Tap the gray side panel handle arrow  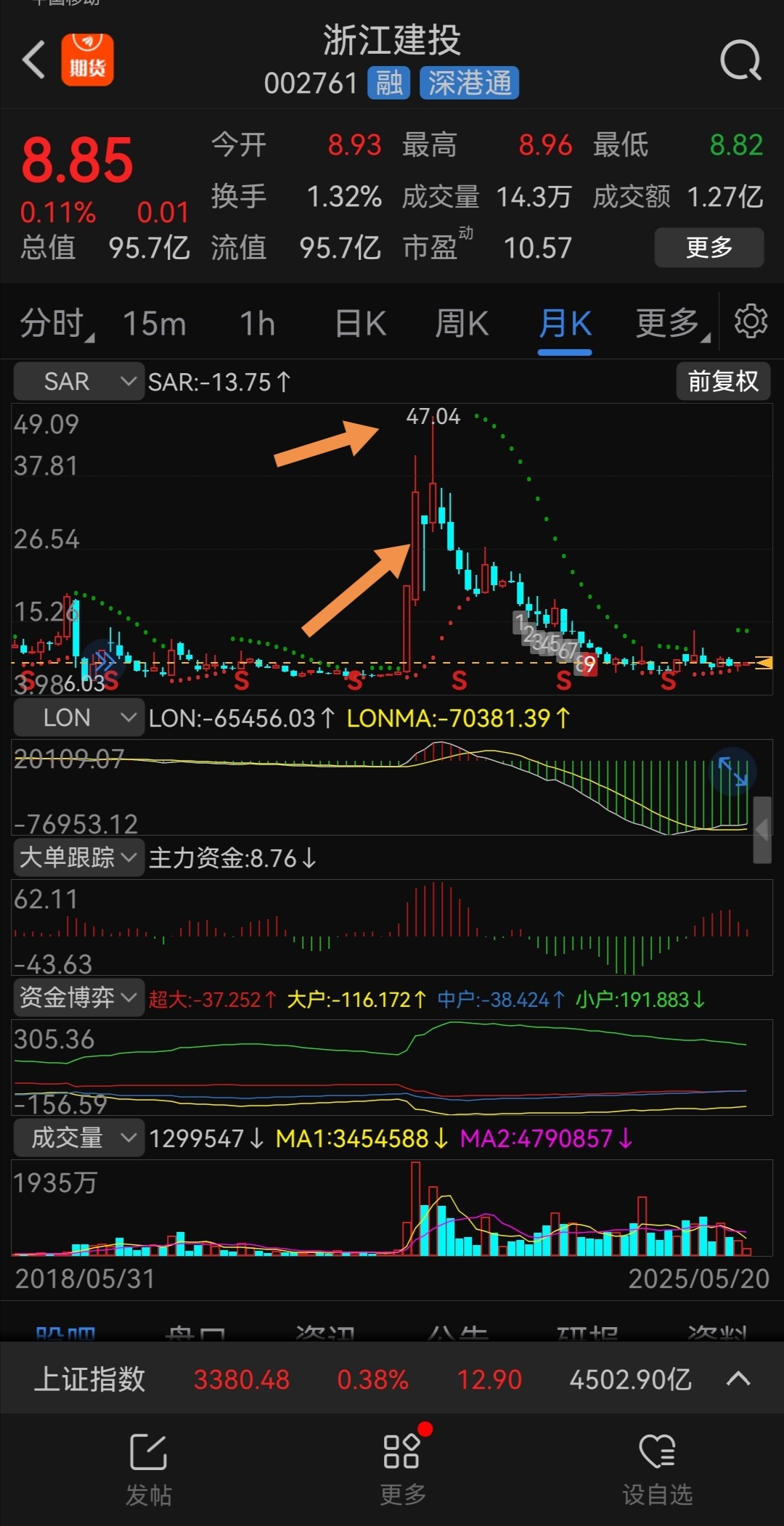[x=761, y=830]
